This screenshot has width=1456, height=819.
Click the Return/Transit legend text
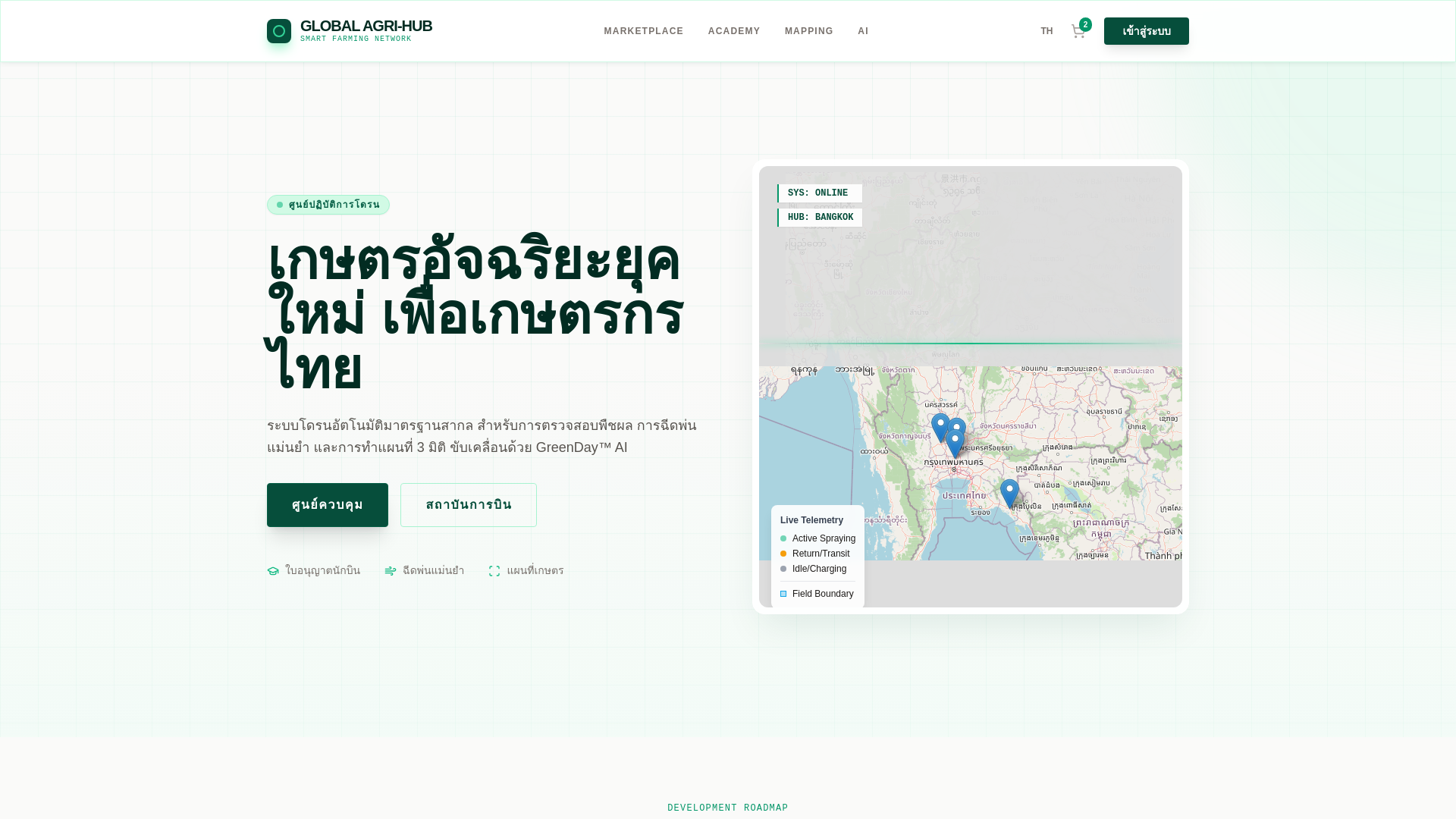click(x=821, y=554)
